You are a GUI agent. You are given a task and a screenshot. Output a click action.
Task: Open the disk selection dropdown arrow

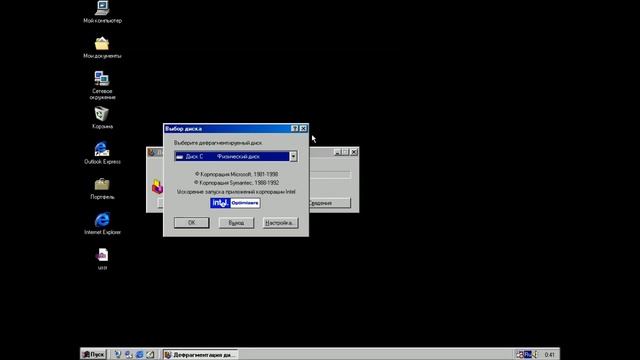click(293, 156)
